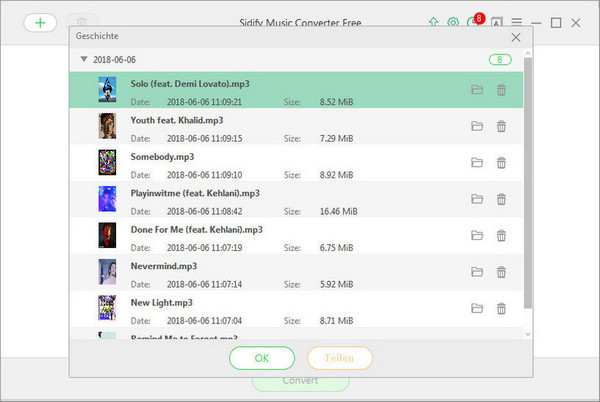Delete New Light.mp3 from history

coord(501,308)
